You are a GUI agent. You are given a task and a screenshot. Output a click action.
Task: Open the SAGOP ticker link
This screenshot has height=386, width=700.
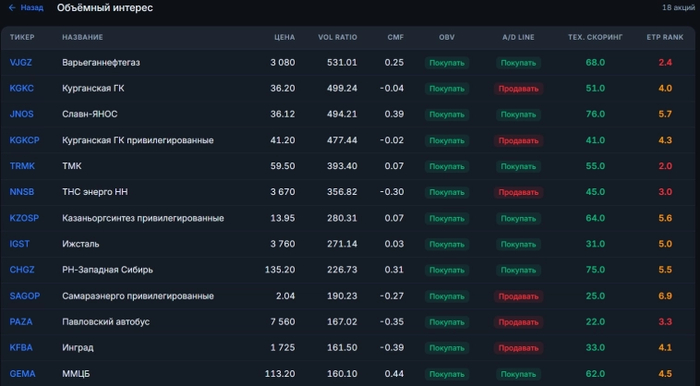(x=25, y=296)
